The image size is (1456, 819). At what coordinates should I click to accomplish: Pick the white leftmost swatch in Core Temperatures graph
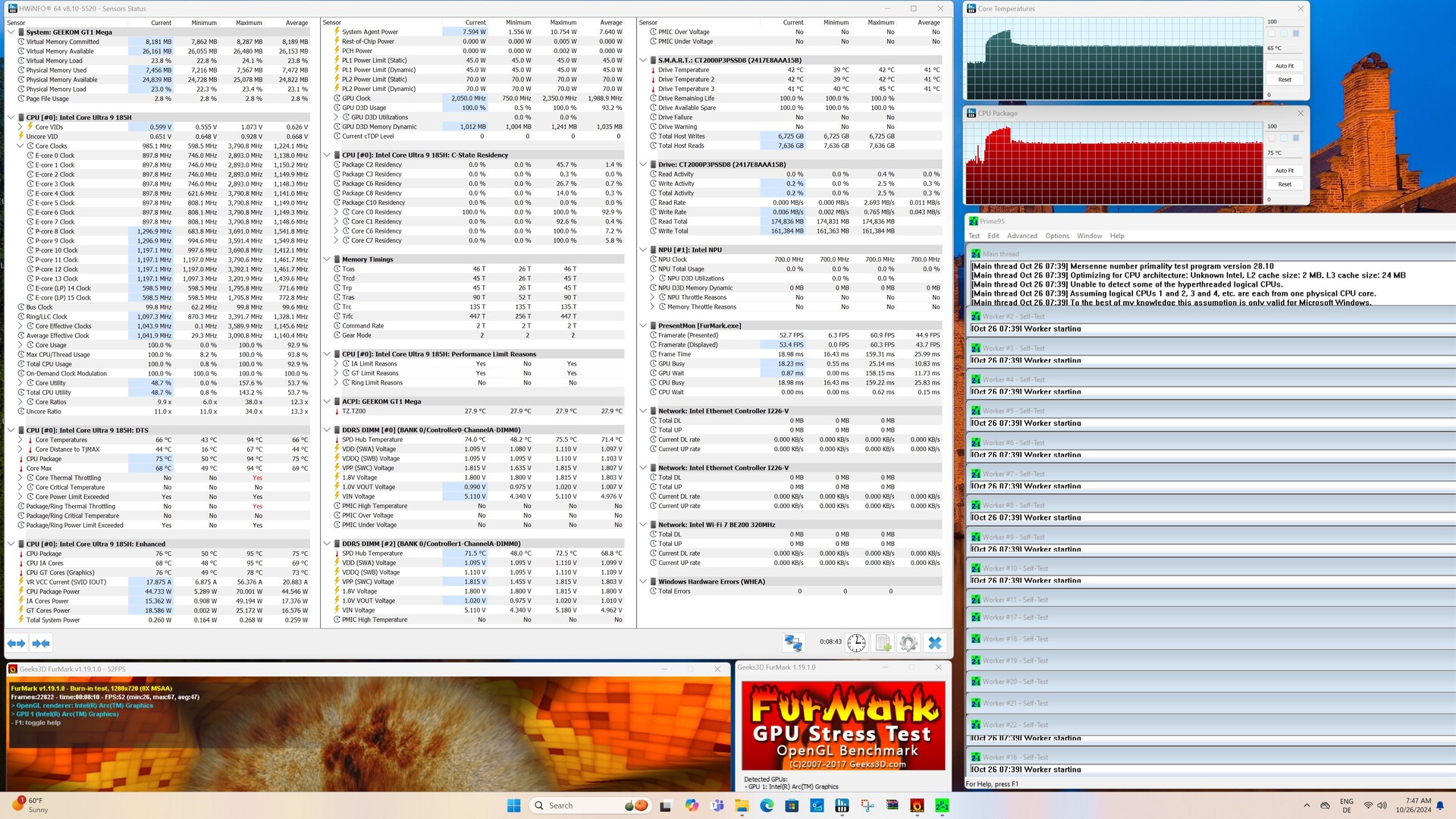[x=1272, y=33]
